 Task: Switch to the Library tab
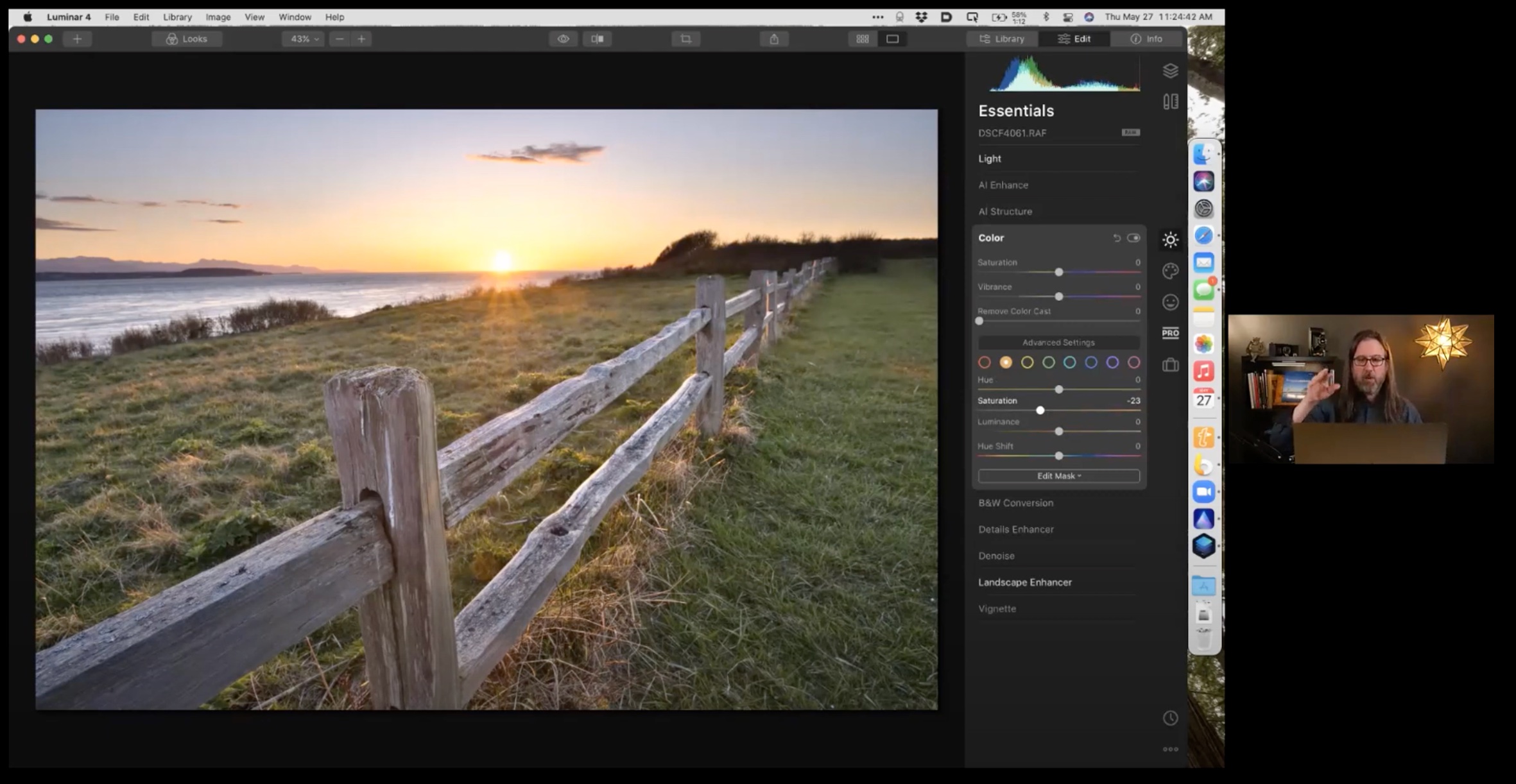point(1003,38)
